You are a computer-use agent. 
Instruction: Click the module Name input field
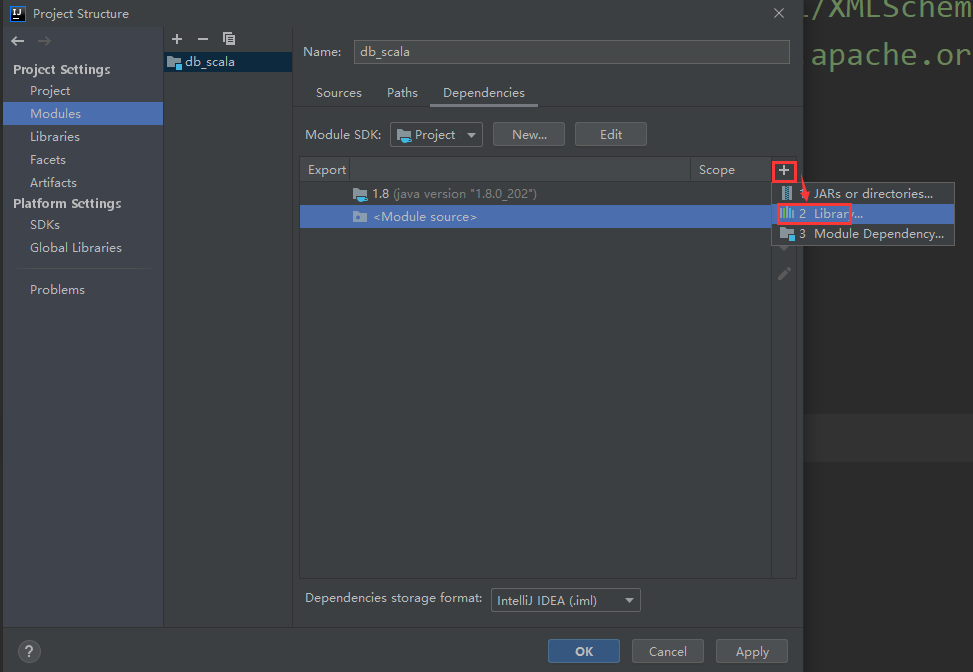[572, 52]
